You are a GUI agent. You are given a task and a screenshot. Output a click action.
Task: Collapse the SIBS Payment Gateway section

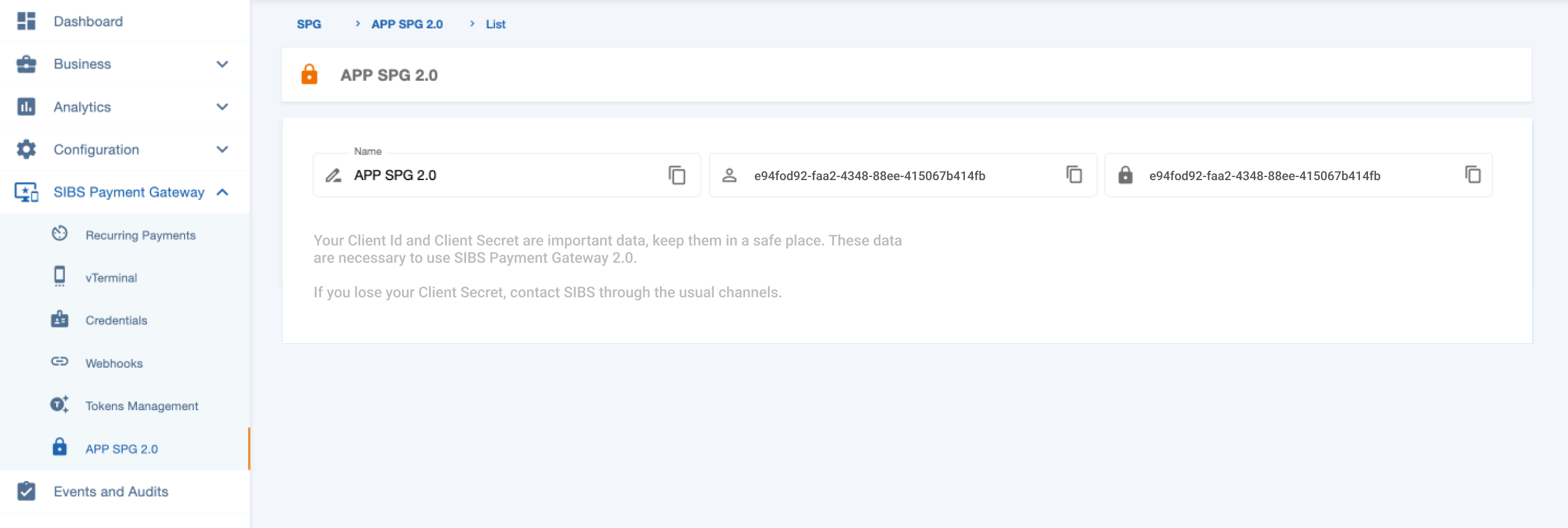point(222,192)
